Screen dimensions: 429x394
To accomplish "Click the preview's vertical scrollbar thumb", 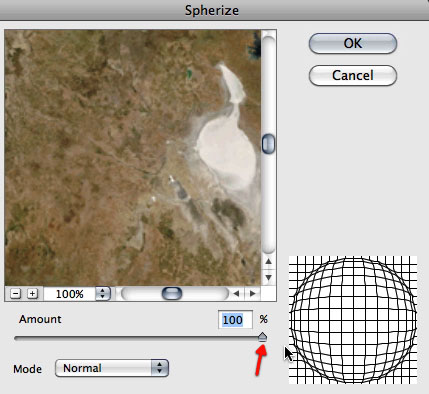I will coord(268,144).
